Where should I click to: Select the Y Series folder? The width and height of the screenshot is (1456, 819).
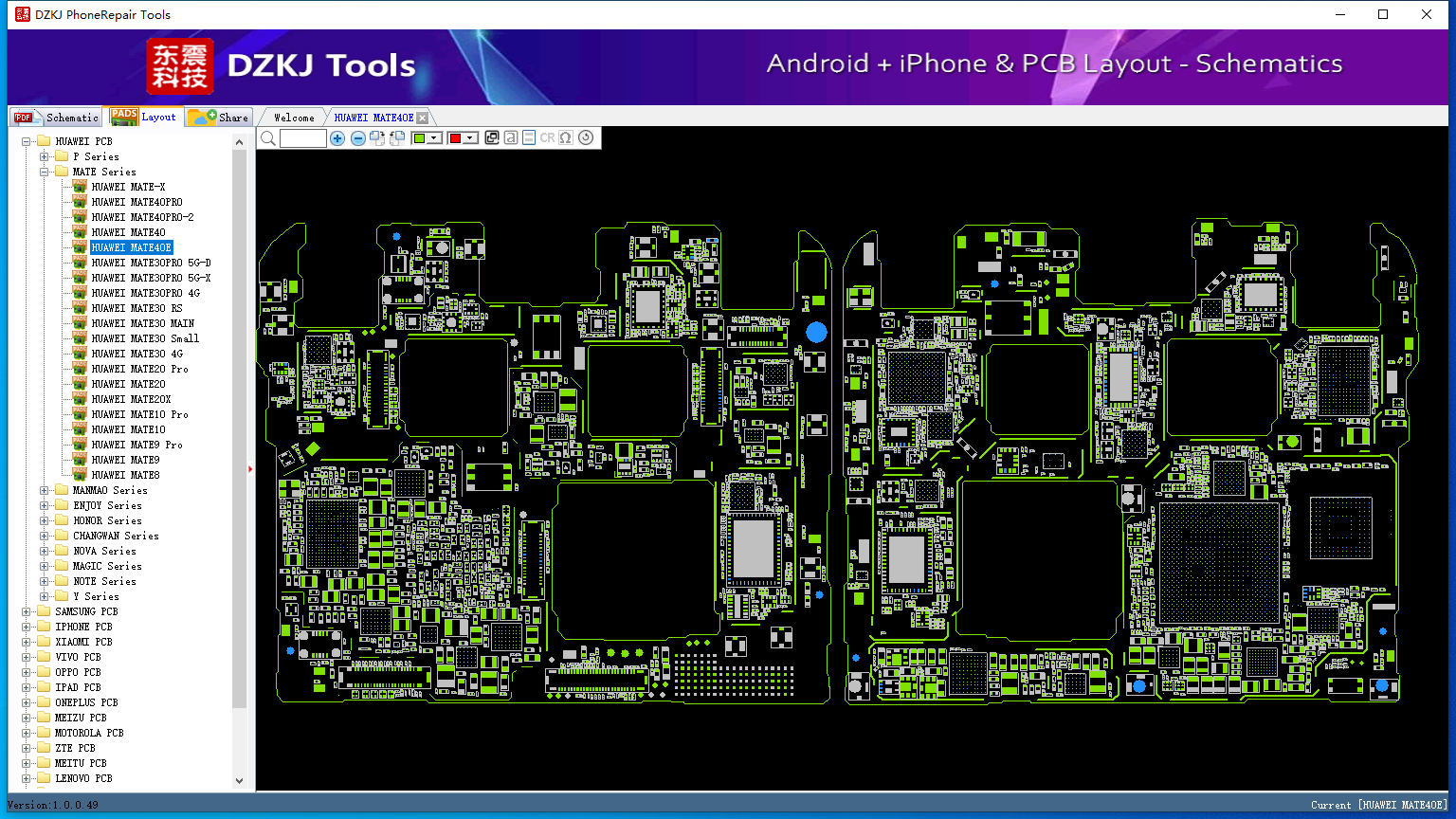tap(96, 596)
